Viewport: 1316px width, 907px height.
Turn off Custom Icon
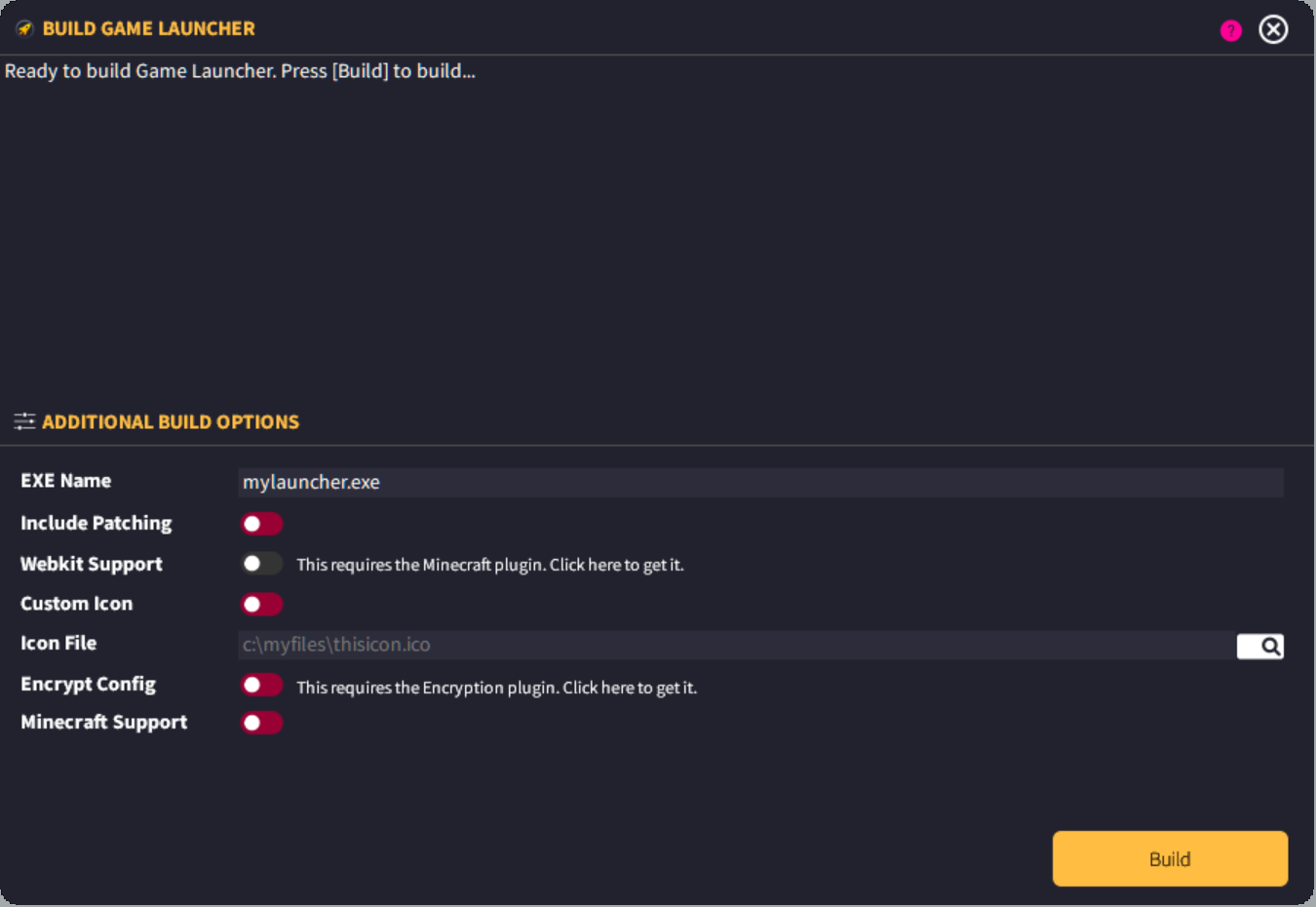click(x=262, y=604)
